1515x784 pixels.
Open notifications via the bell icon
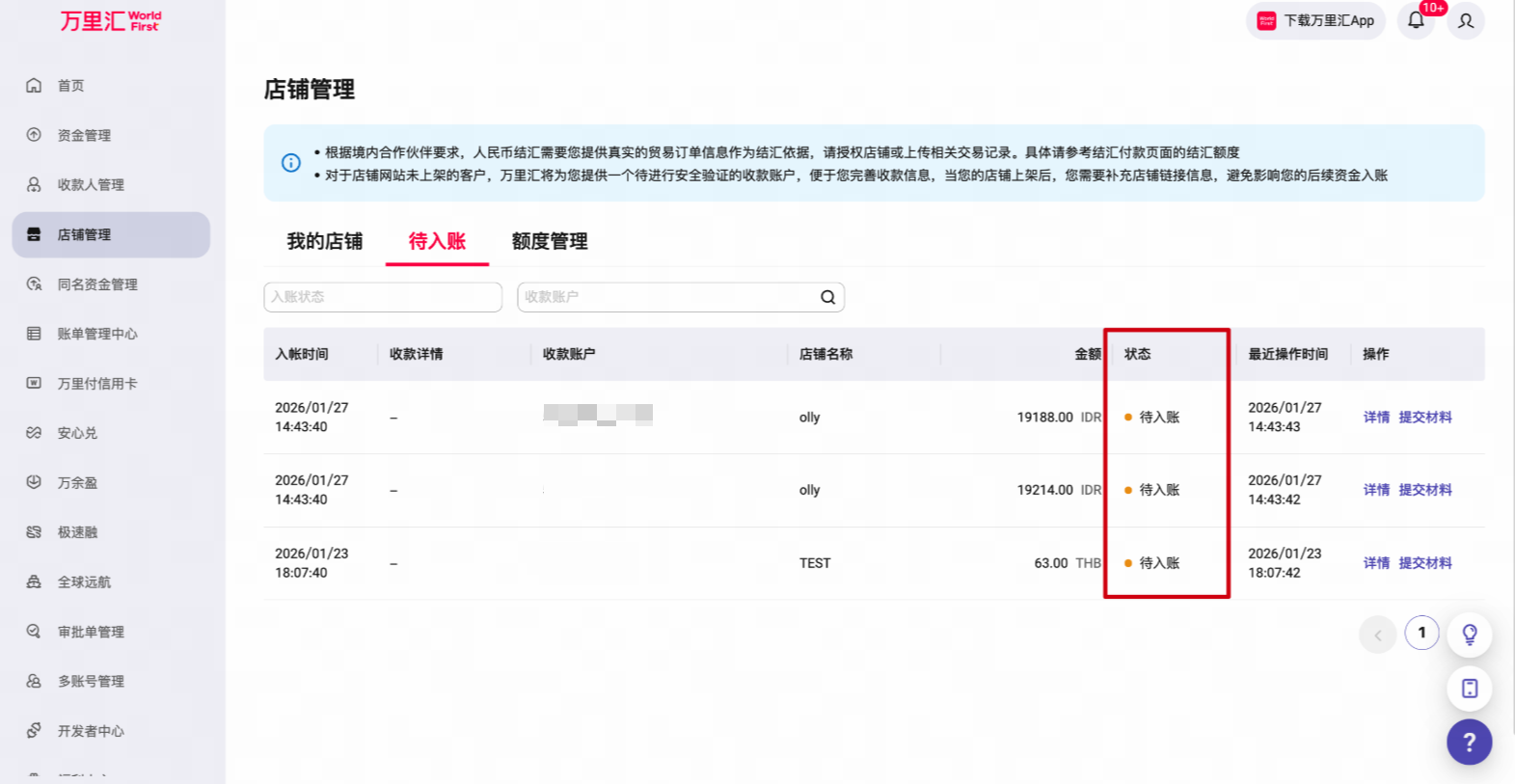[1416, 20]
